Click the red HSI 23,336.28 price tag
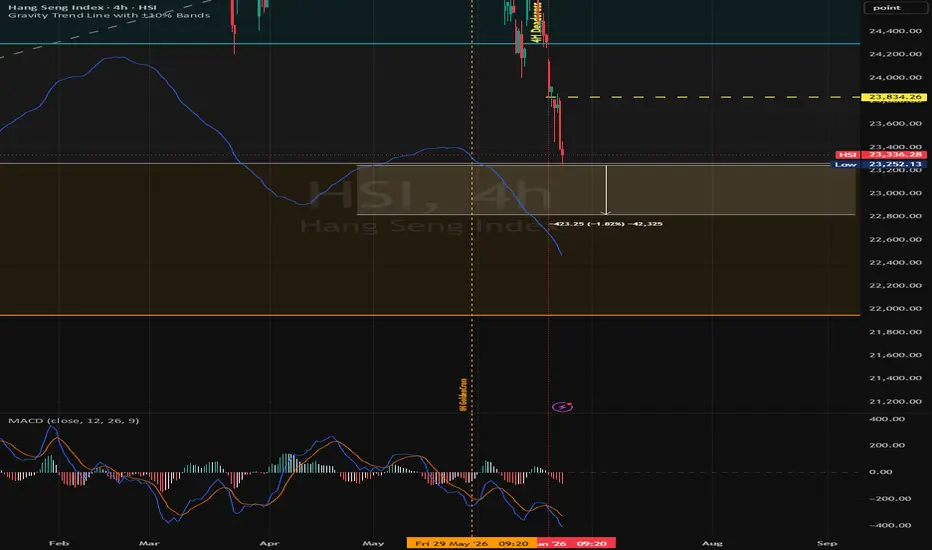Viewport: 932px width, 550px height. pyautogui.click(x=881, y=155)
